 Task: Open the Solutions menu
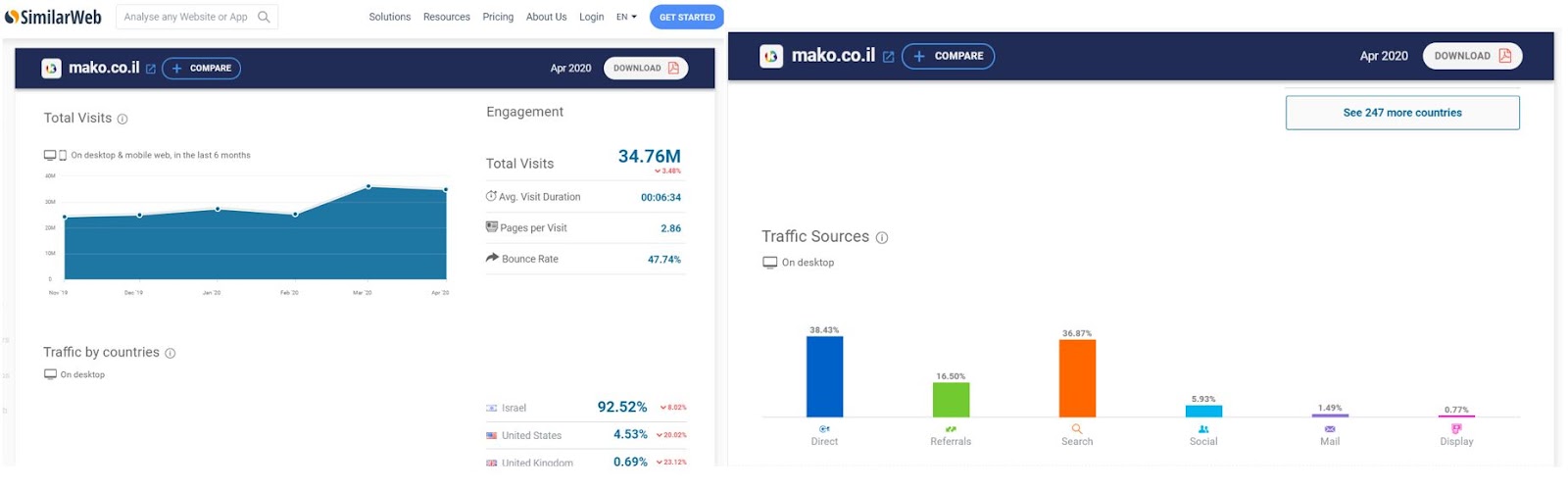(389, 17)
